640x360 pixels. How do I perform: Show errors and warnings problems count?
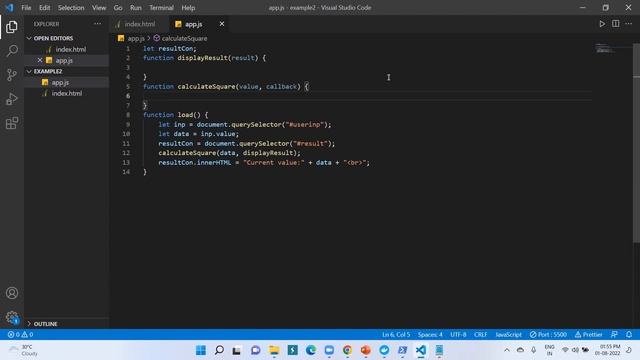(20, 334)
